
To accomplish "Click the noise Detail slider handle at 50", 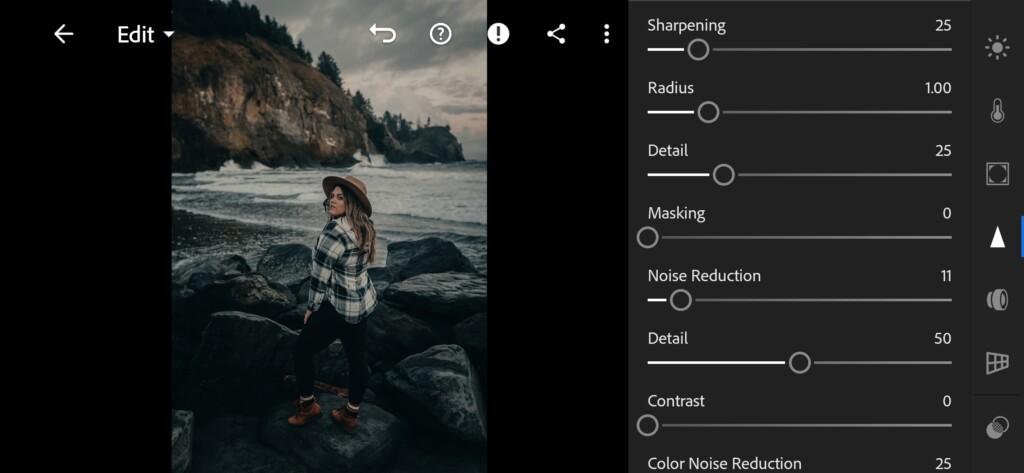I will pyautogui.click(x=799, y=363).
